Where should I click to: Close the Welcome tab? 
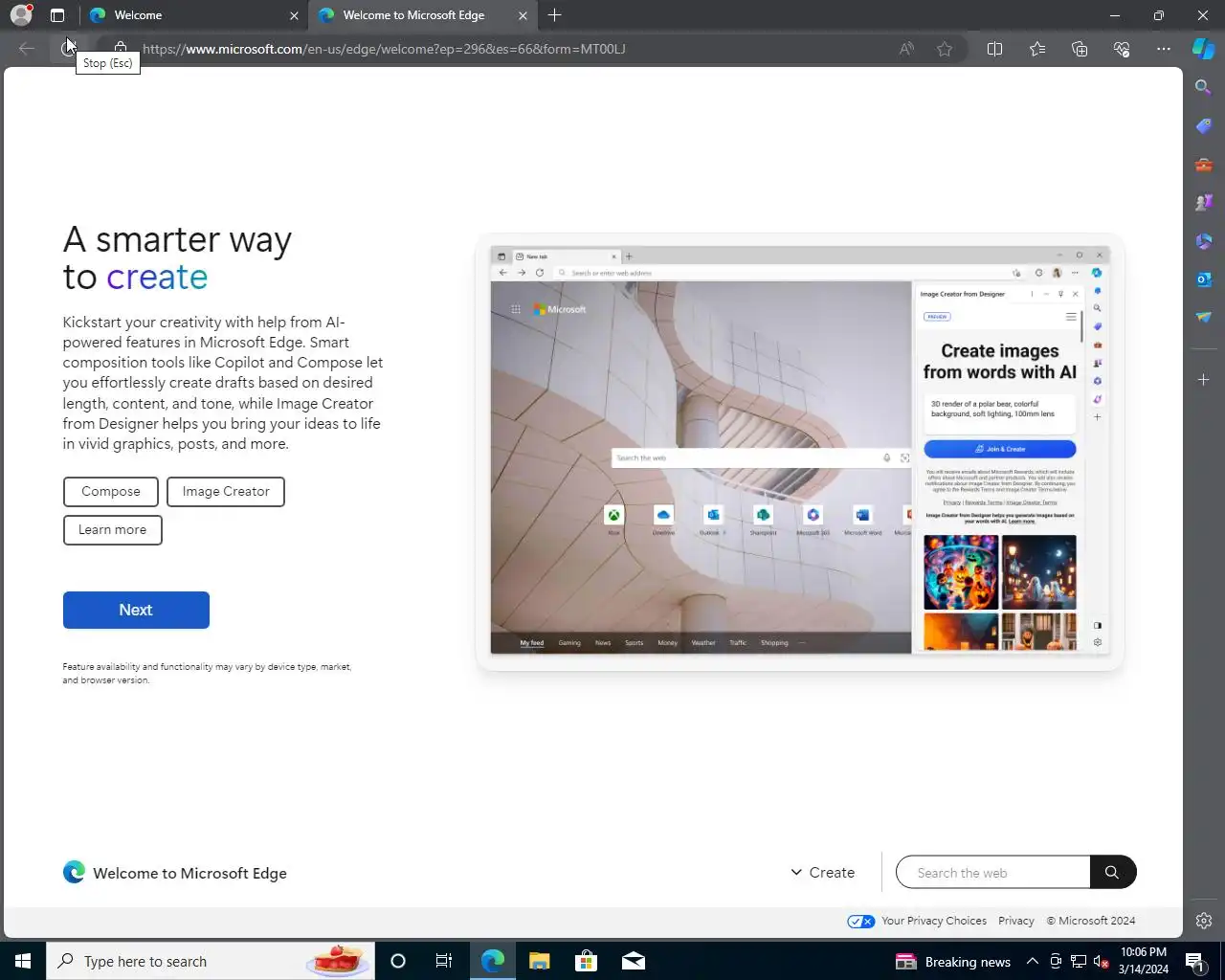[x=294, y=15]
